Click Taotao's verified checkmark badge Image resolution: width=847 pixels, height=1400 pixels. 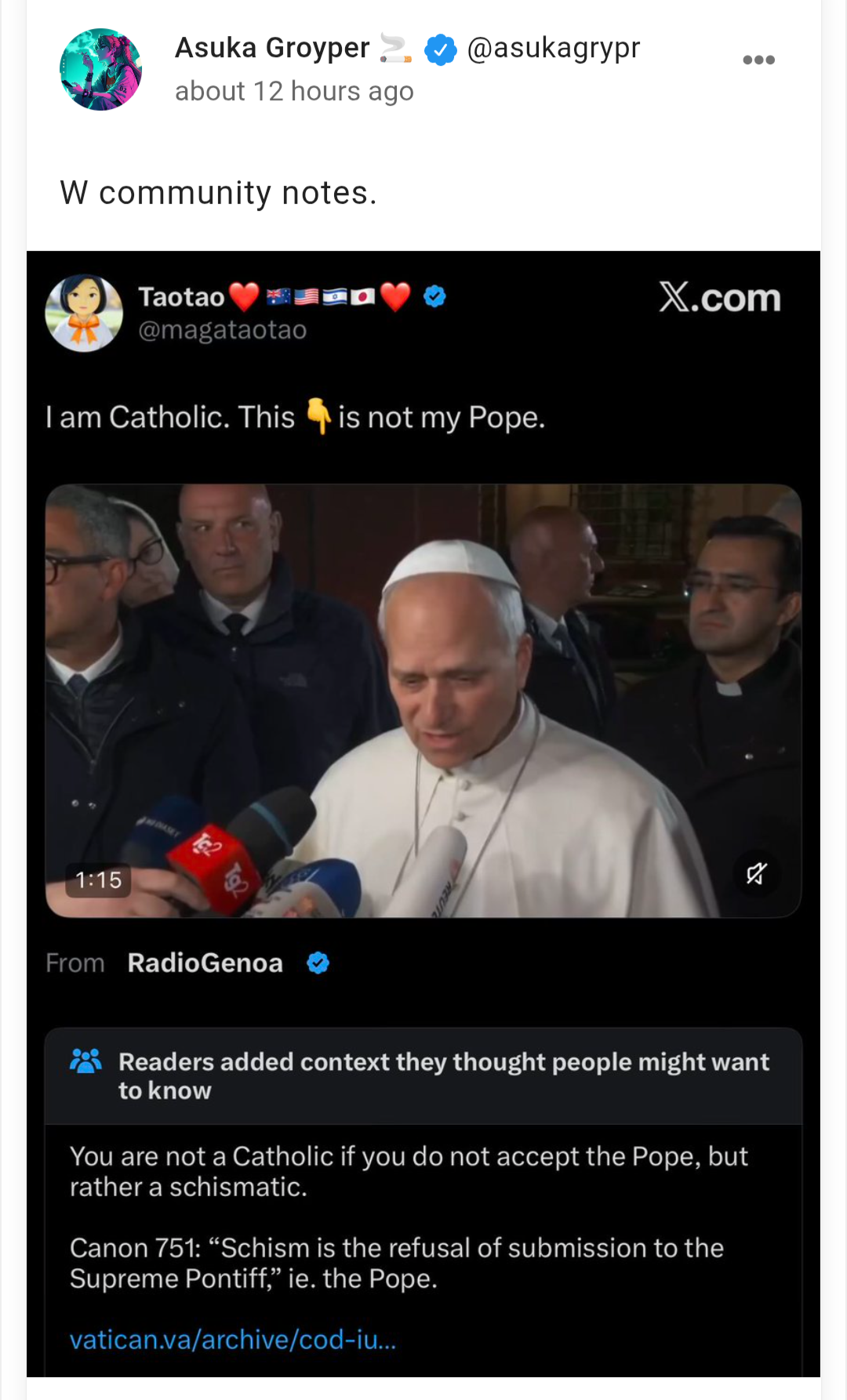tap(434, 296)
